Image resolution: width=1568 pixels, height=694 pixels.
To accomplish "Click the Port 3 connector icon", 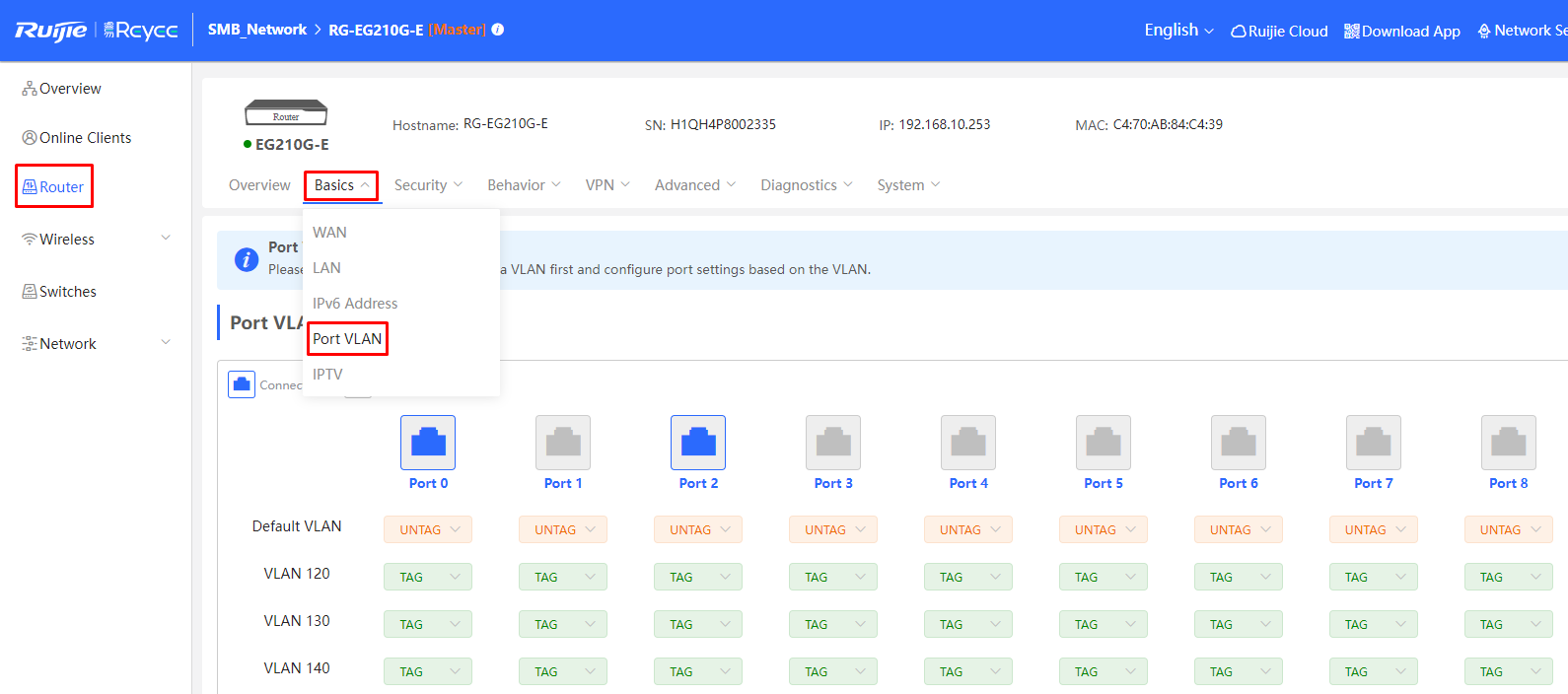I will coord(833,443).
